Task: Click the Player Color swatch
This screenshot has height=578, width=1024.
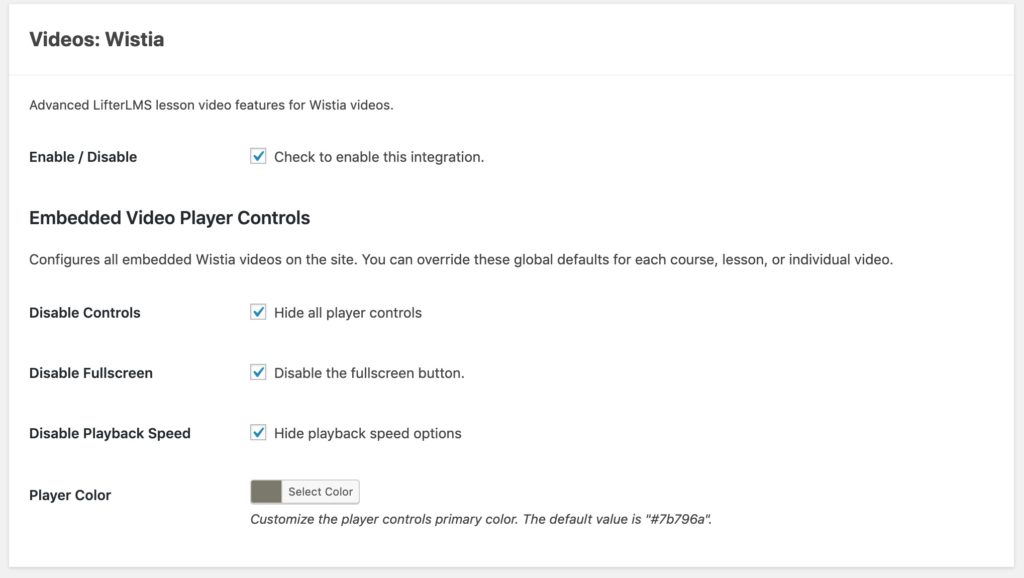Action: (266, 492)
